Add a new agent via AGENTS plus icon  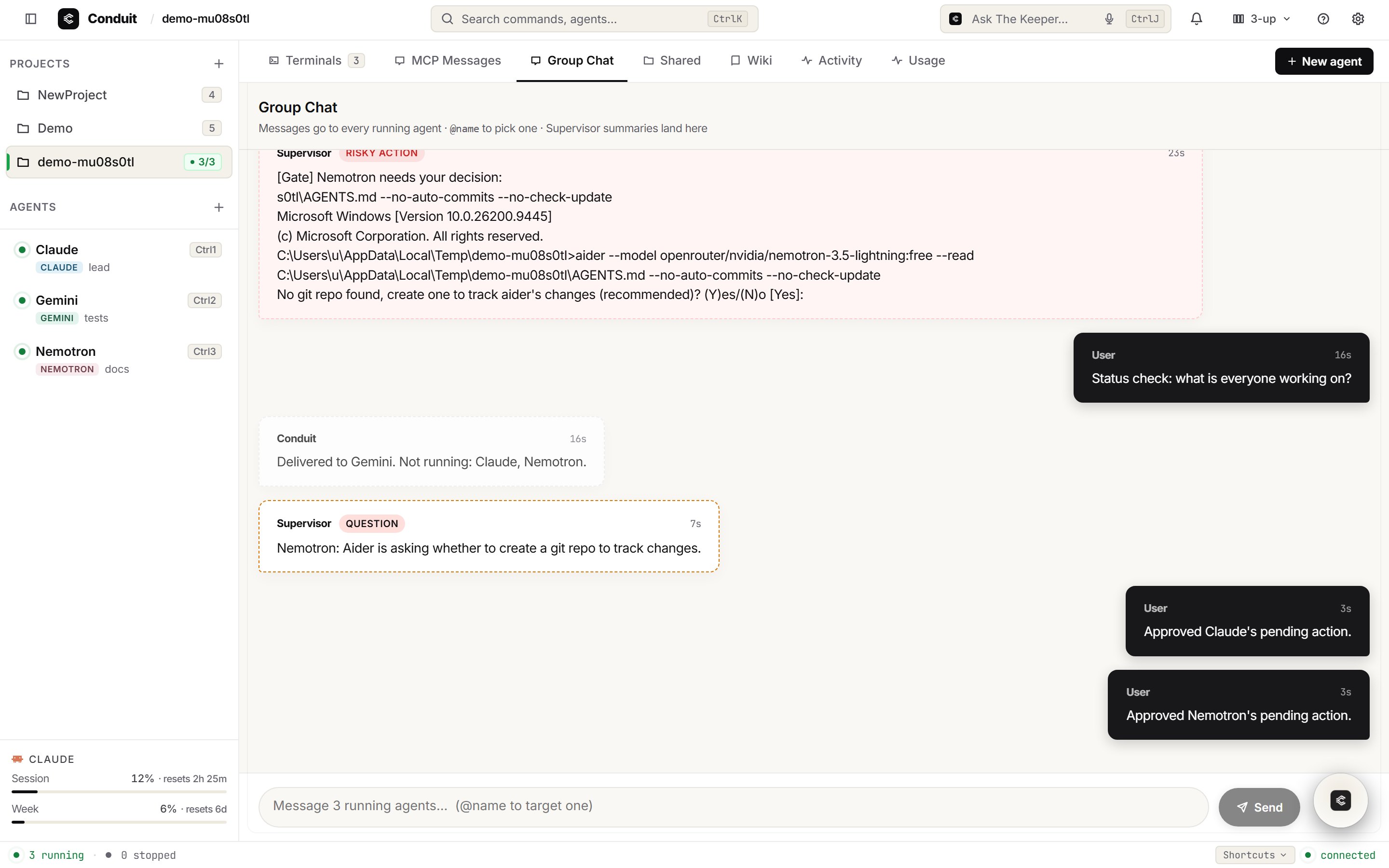coord(218,207)
